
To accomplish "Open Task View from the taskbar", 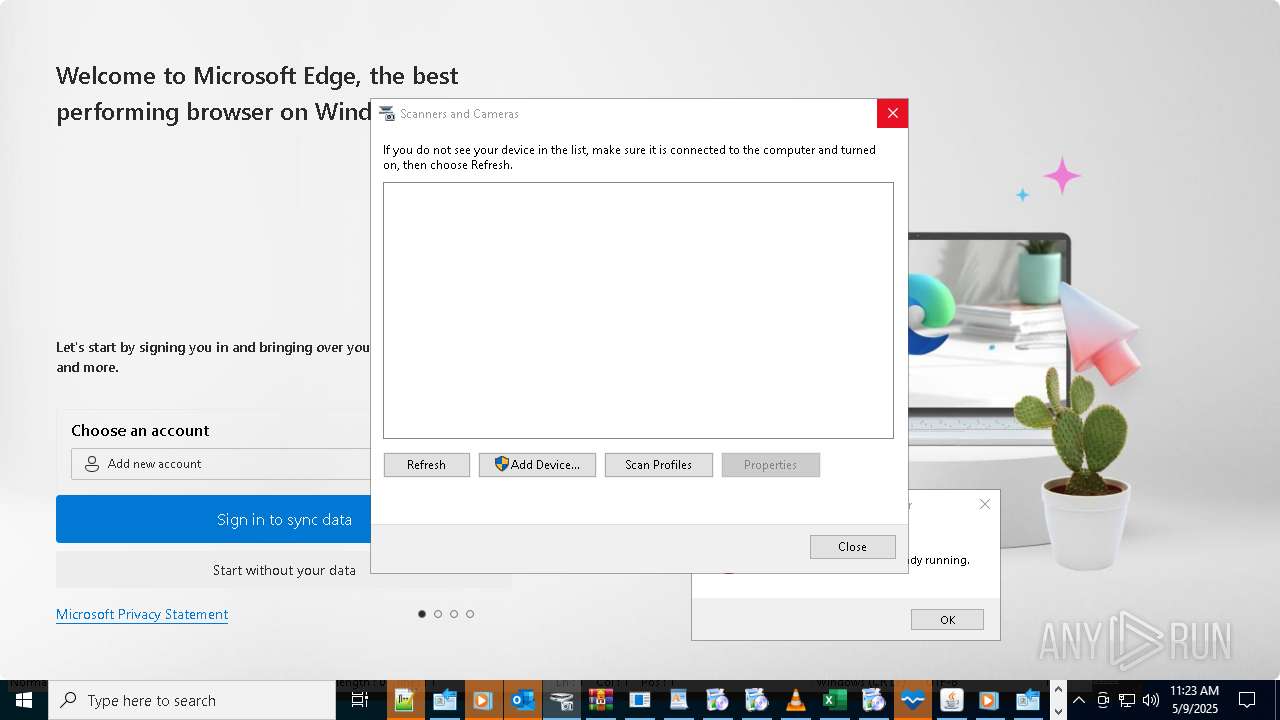I will pos(360,700).
